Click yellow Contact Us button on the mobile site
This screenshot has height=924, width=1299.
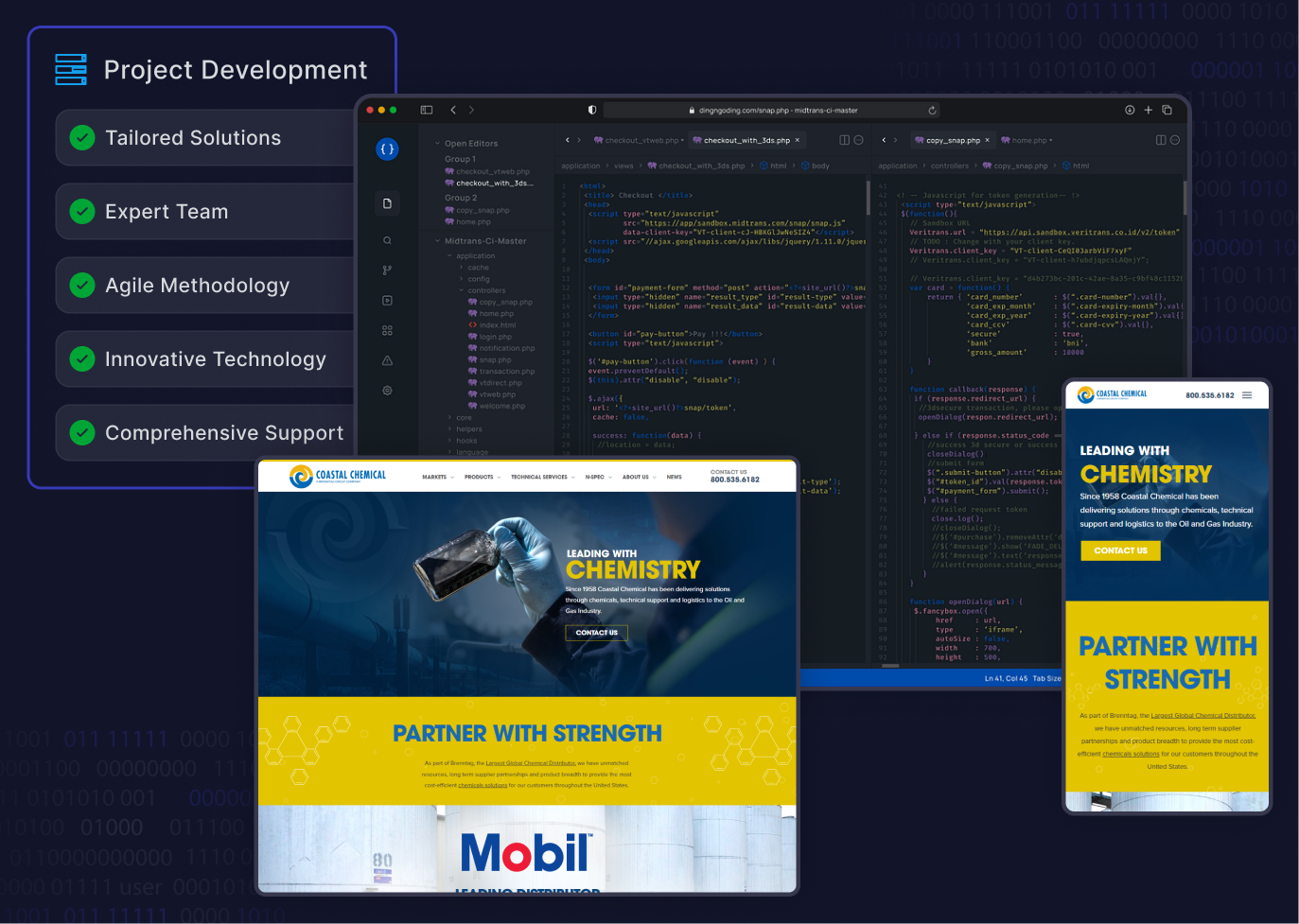pos(1120,550)
